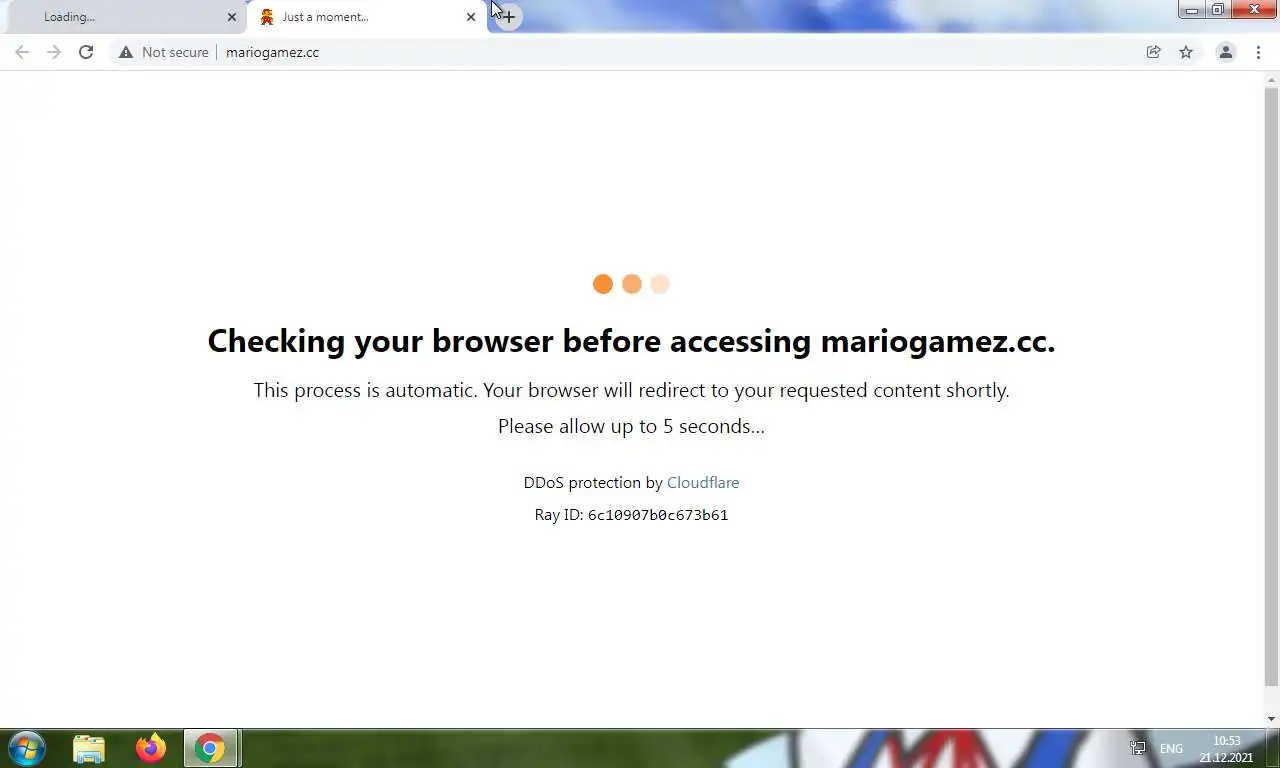The height and width of the screenshot is (768, 1280).
Task: Click the page's vertical scrollbar down arrow
Action: (x=1271, y=719)
